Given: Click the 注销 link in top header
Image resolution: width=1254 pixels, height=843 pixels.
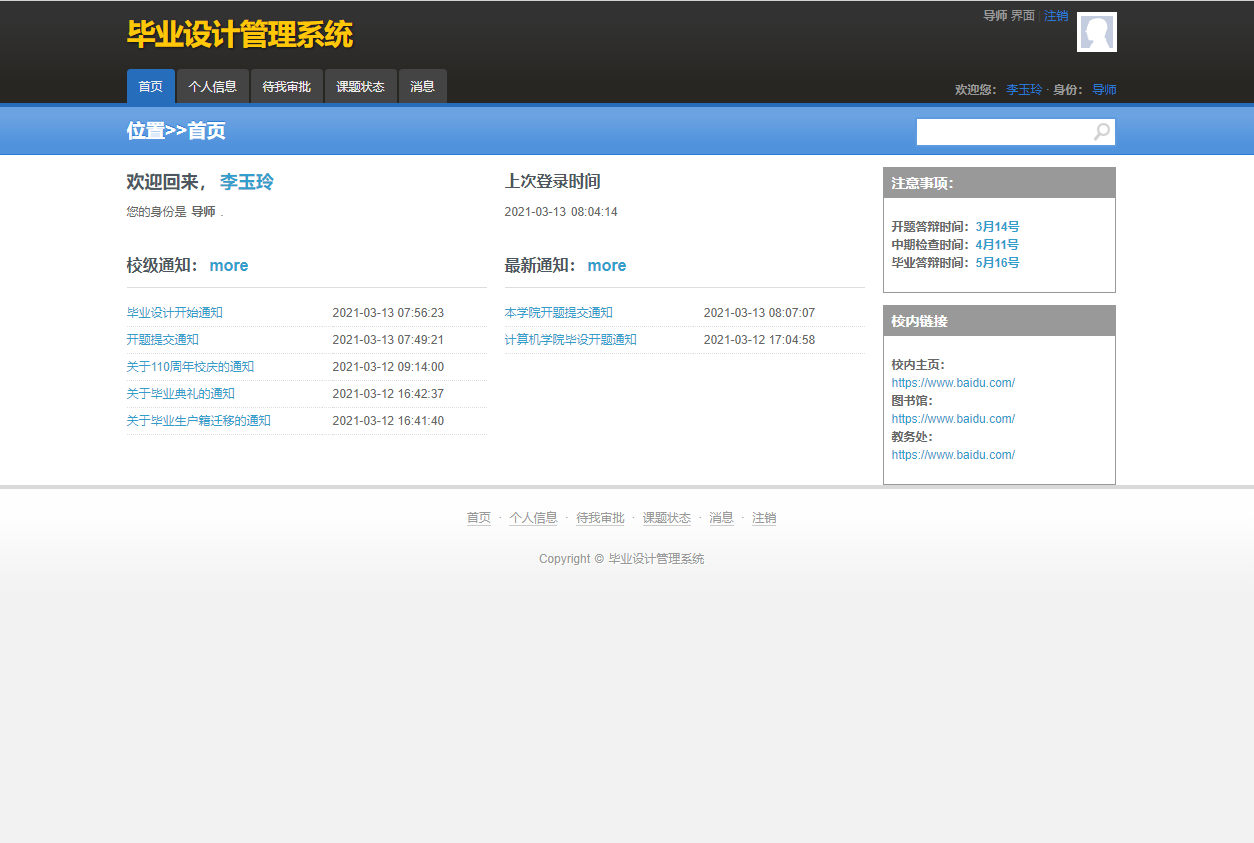Looking at the screenshot, I should [1056, 16].
